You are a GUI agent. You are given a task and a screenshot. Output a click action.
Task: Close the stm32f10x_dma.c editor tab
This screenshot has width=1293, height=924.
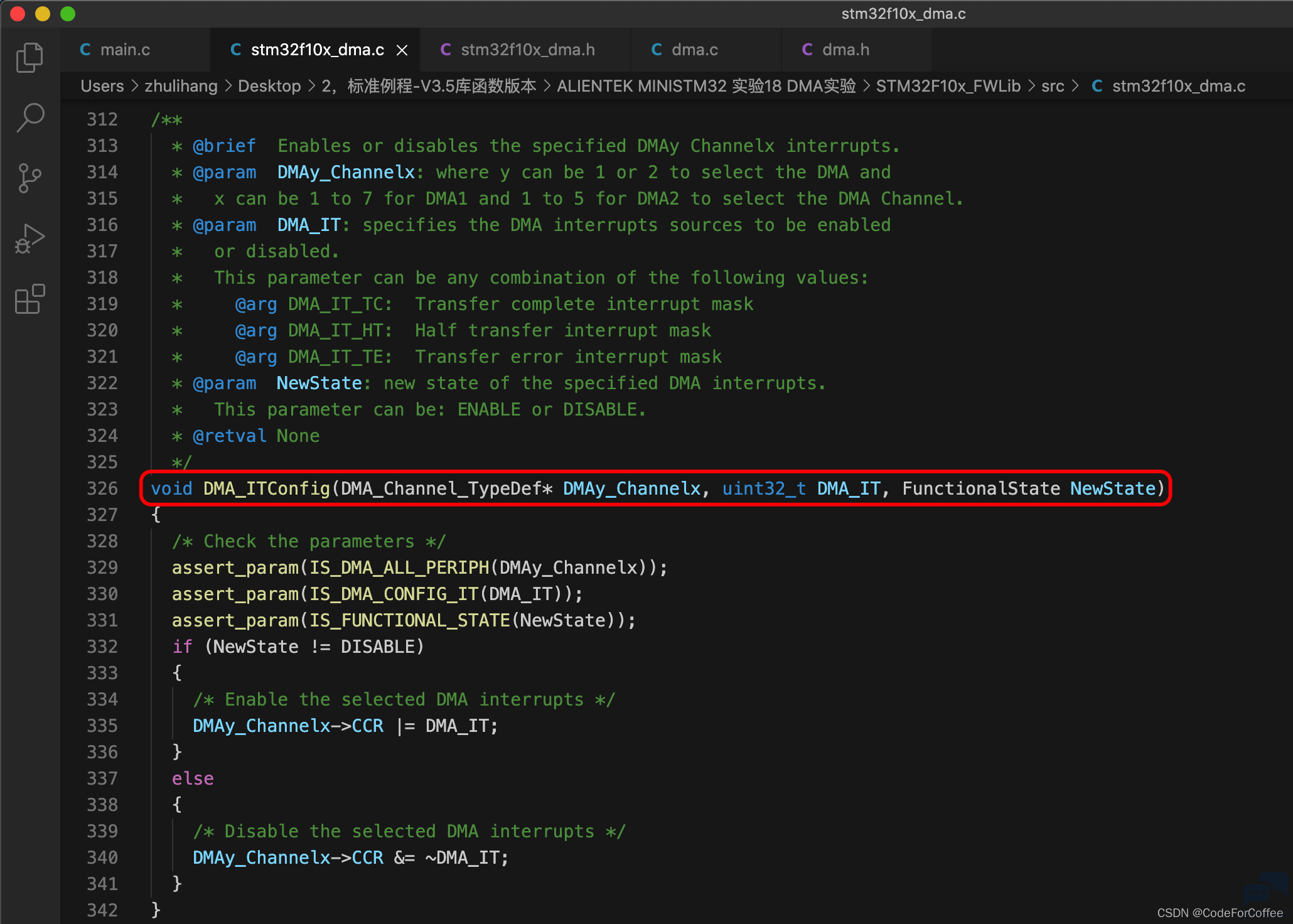(x=402, y=50)
